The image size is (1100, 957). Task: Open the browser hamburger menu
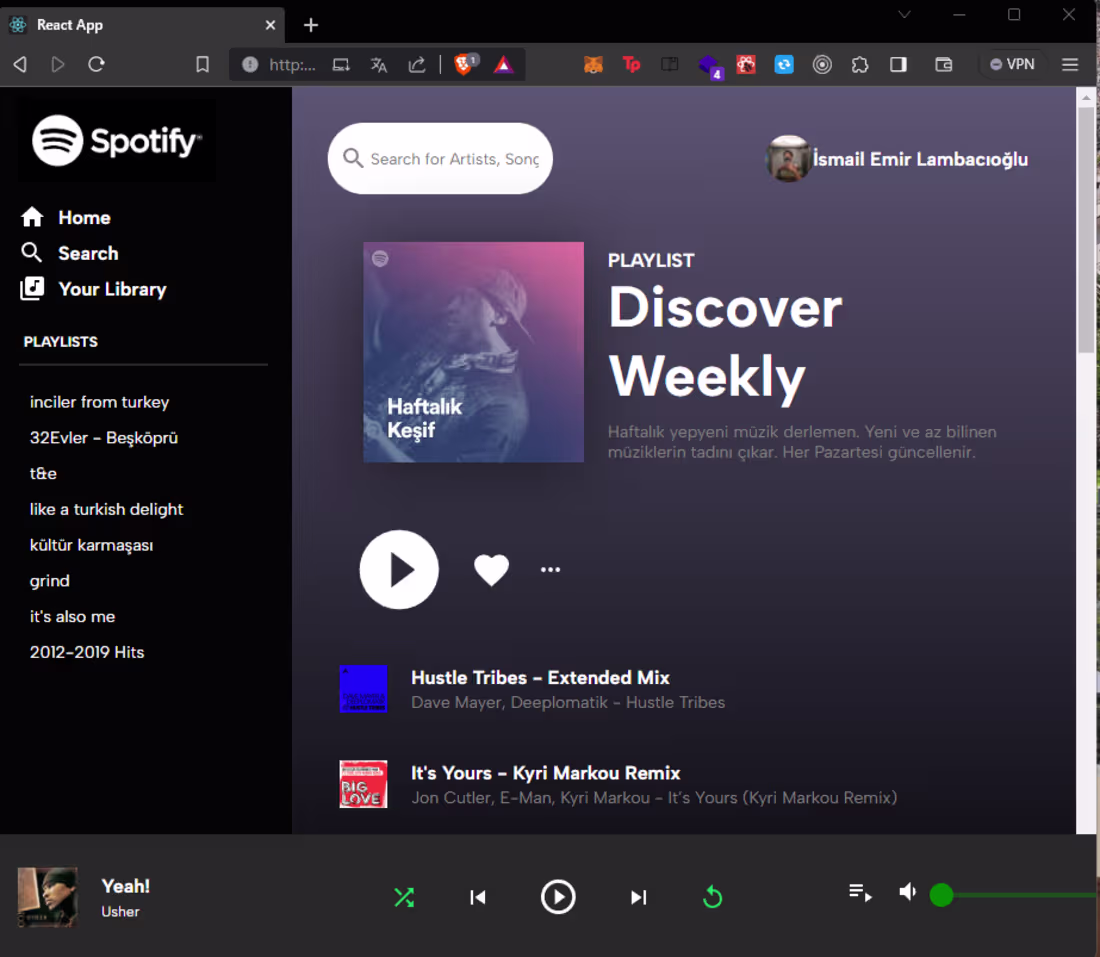click(1069, 64)
